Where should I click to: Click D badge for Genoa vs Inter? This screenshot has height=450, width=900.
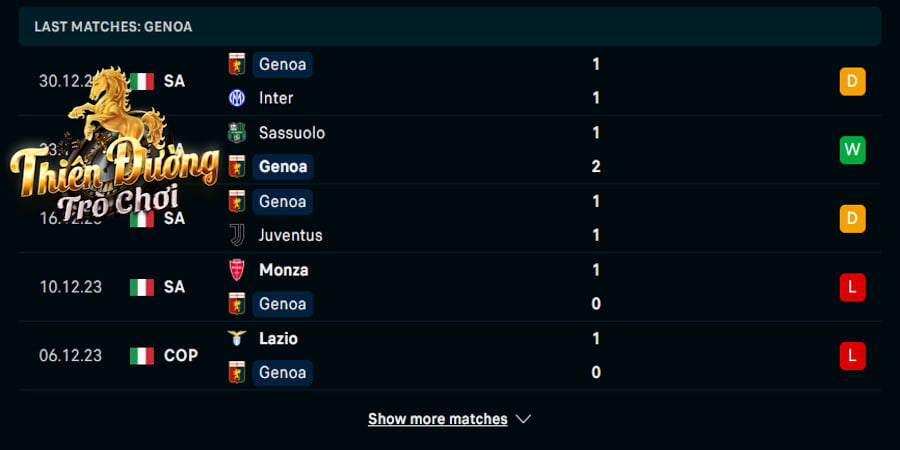pyautogui.click(x=852, y=82)
